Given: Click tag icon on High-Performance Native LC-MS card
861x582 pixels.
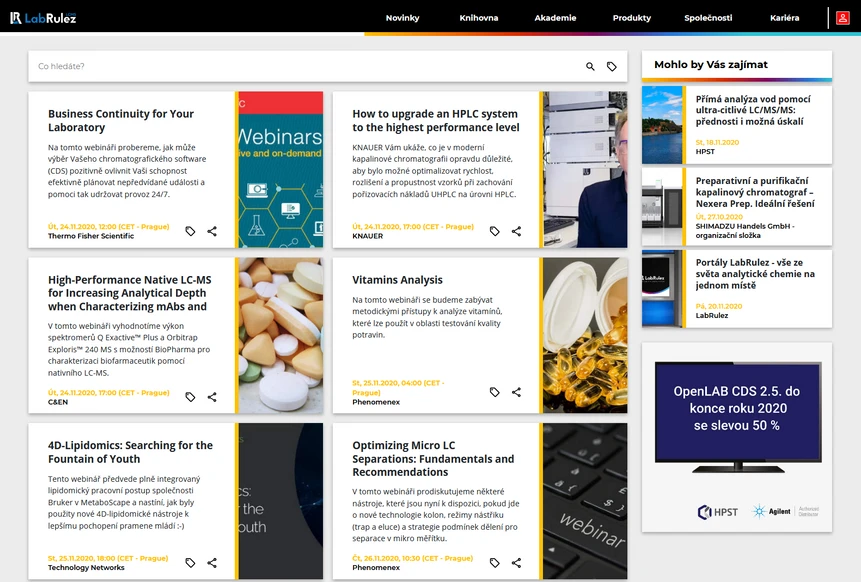Looking at the screenshot, I should 190,397.
